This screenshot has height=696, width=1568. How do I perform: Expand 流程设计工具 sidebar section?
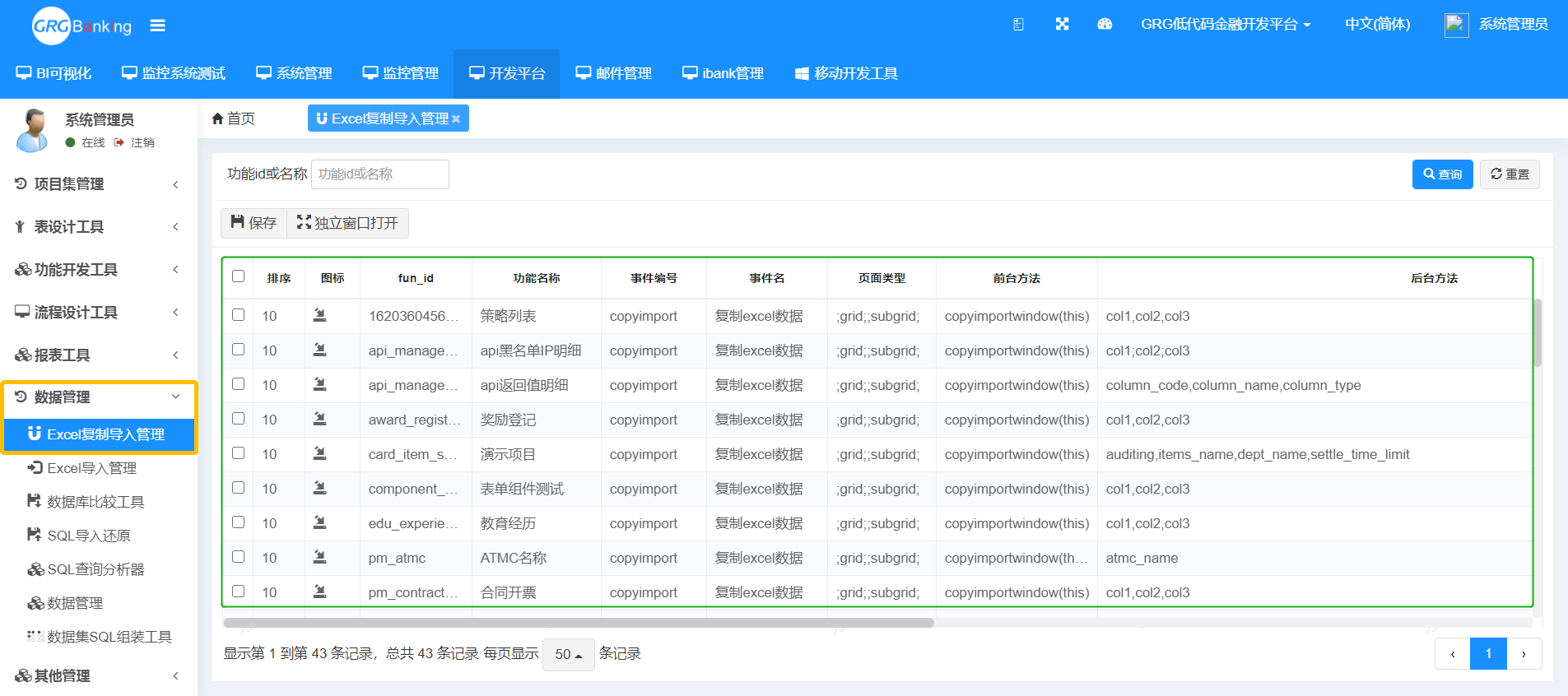99,313
